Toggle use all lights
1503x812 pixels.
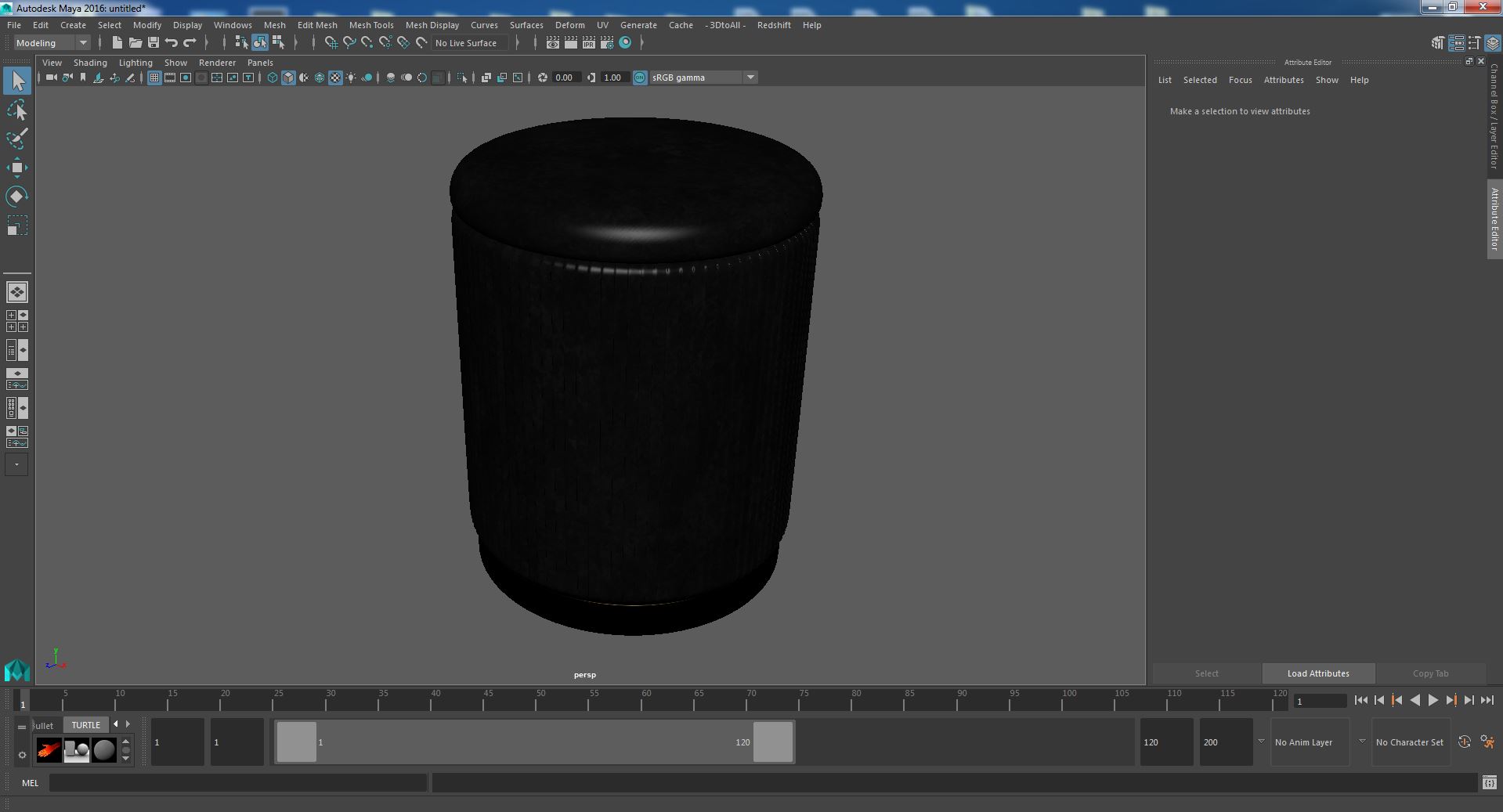[351, 78]
